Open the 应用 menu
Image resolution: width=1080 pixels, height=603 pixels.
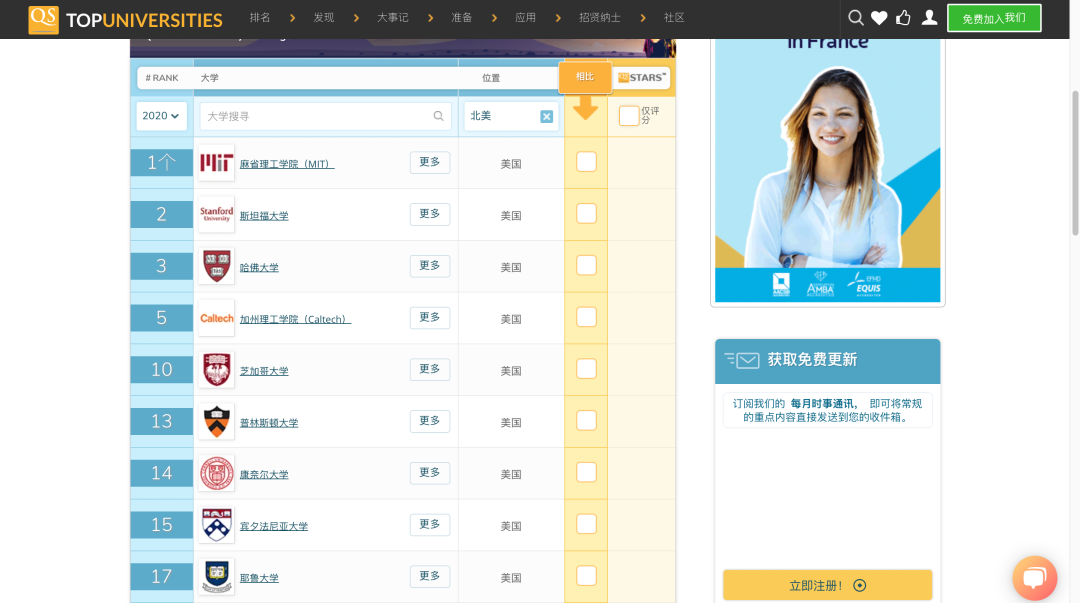pos(526,18)
